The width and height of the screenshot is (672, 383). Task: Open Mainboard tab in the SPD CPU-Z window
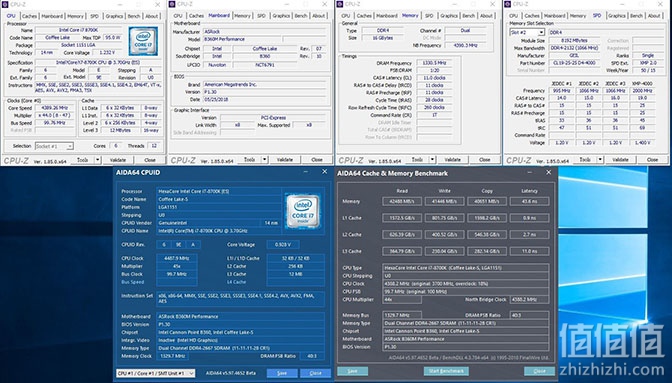[555, 16]
